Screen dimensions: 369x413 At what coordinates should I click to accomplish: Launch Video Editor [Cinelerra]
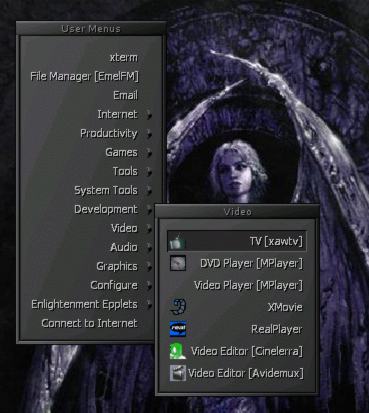(247, 351)
